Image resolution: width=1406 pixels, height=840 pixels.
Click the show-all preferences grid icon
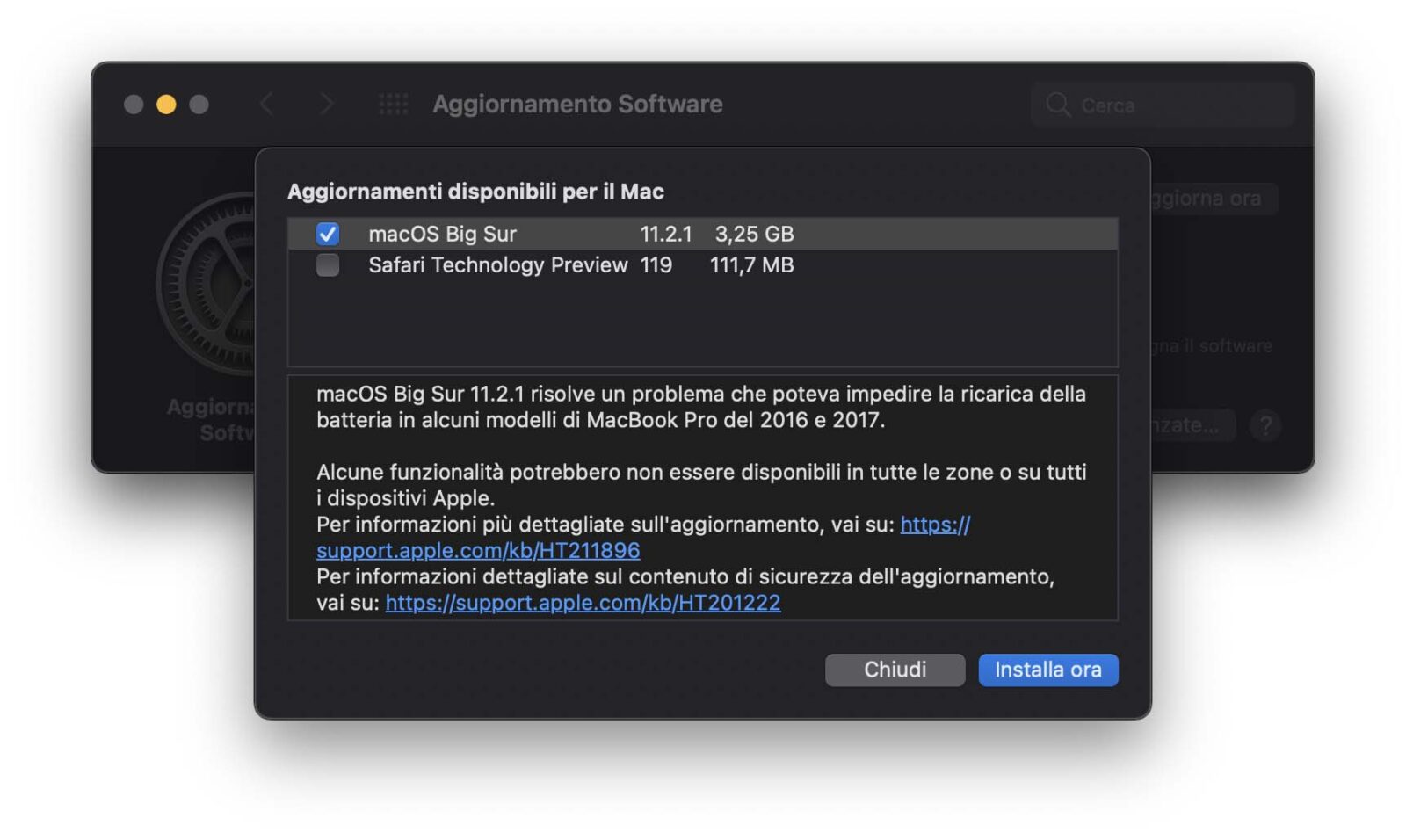click(x=392, y=104)
